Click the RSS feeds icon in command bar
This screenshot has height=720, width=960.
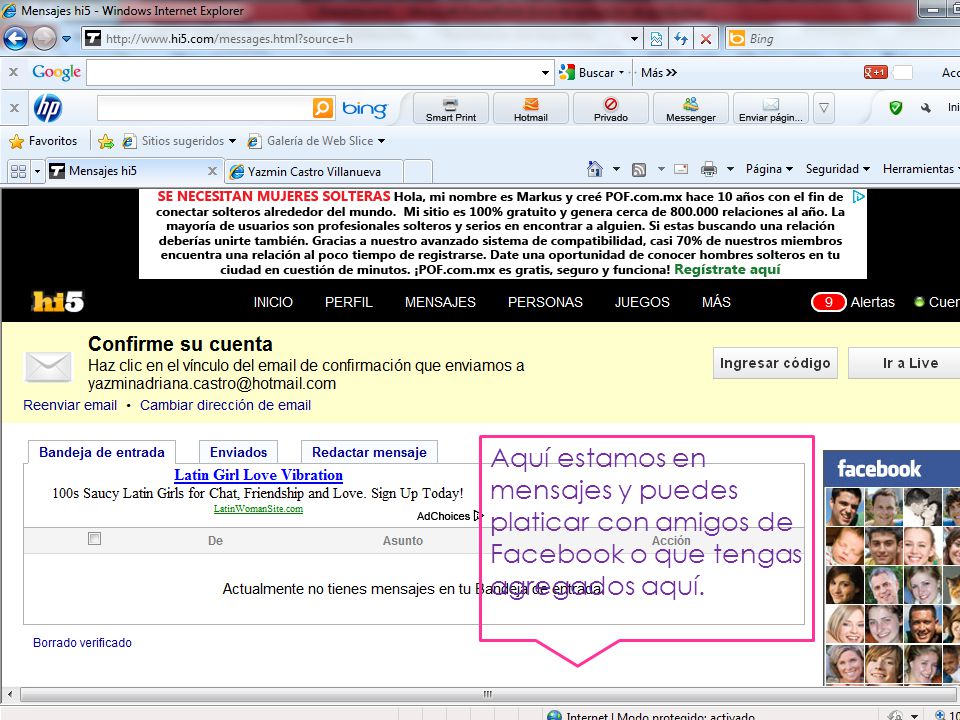(639, 170)
